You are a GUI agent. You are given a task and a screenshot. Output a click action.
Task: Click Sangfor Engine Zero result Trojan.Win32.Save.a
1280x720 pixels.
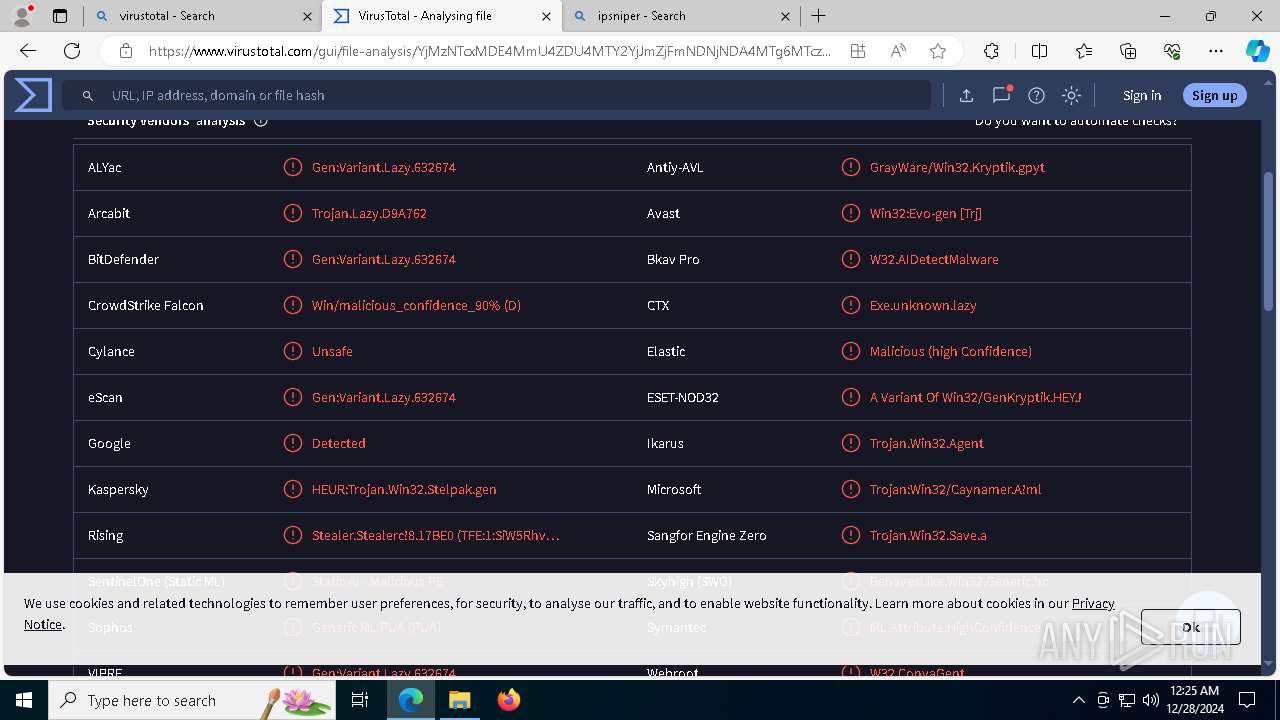tap(928, 535)
